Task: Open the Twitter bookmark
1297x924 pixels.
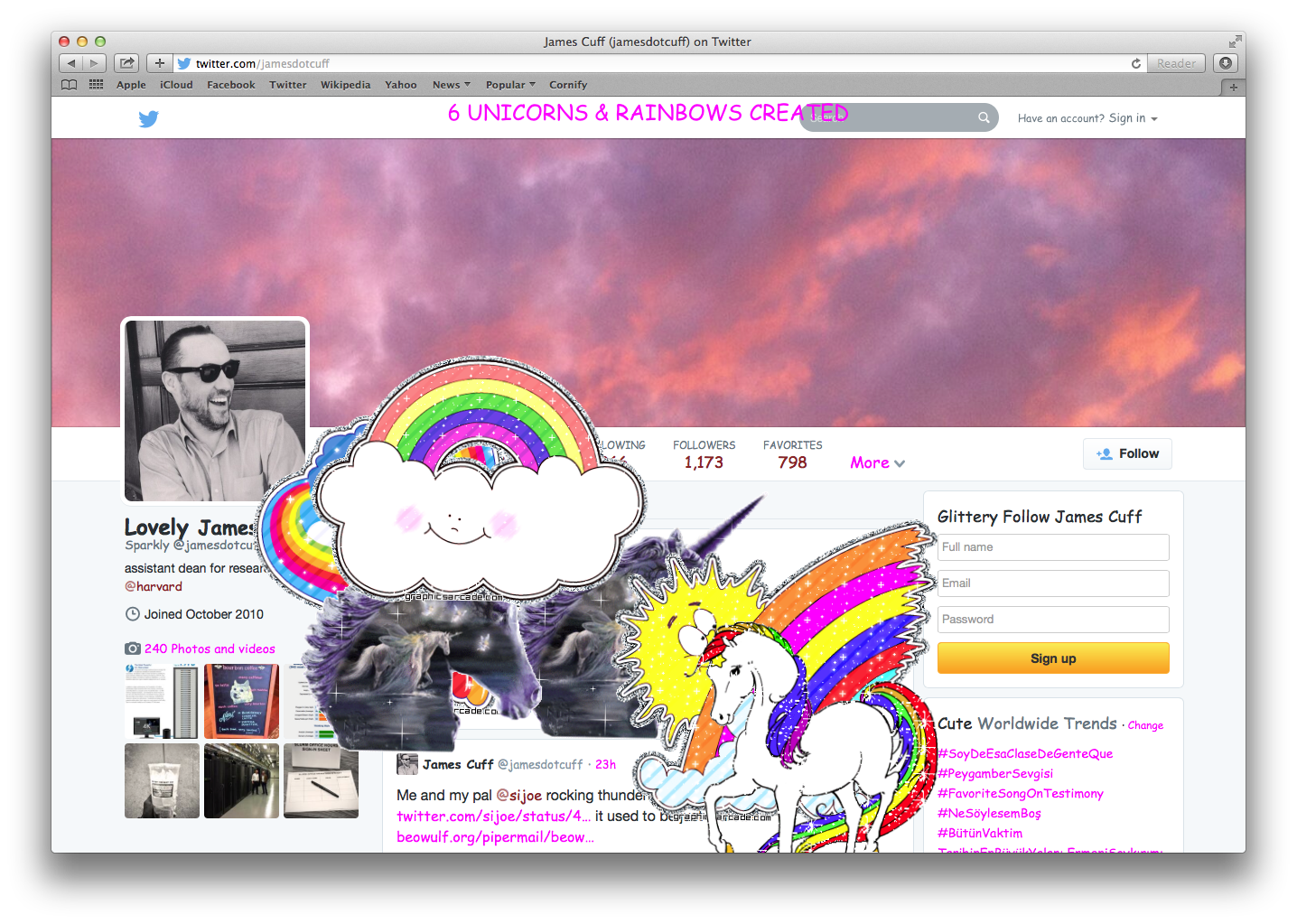Action: click(288, 85)
